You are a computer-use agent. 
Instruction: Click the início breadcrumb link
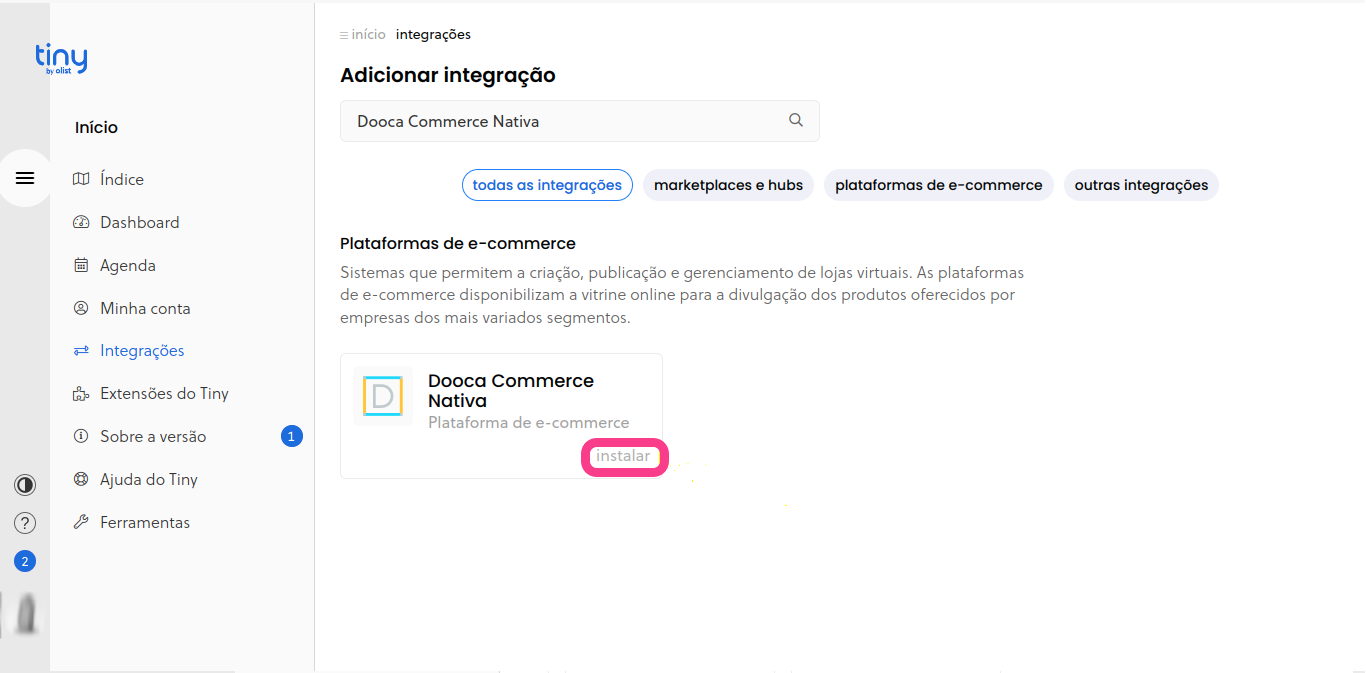click(368, 34)
